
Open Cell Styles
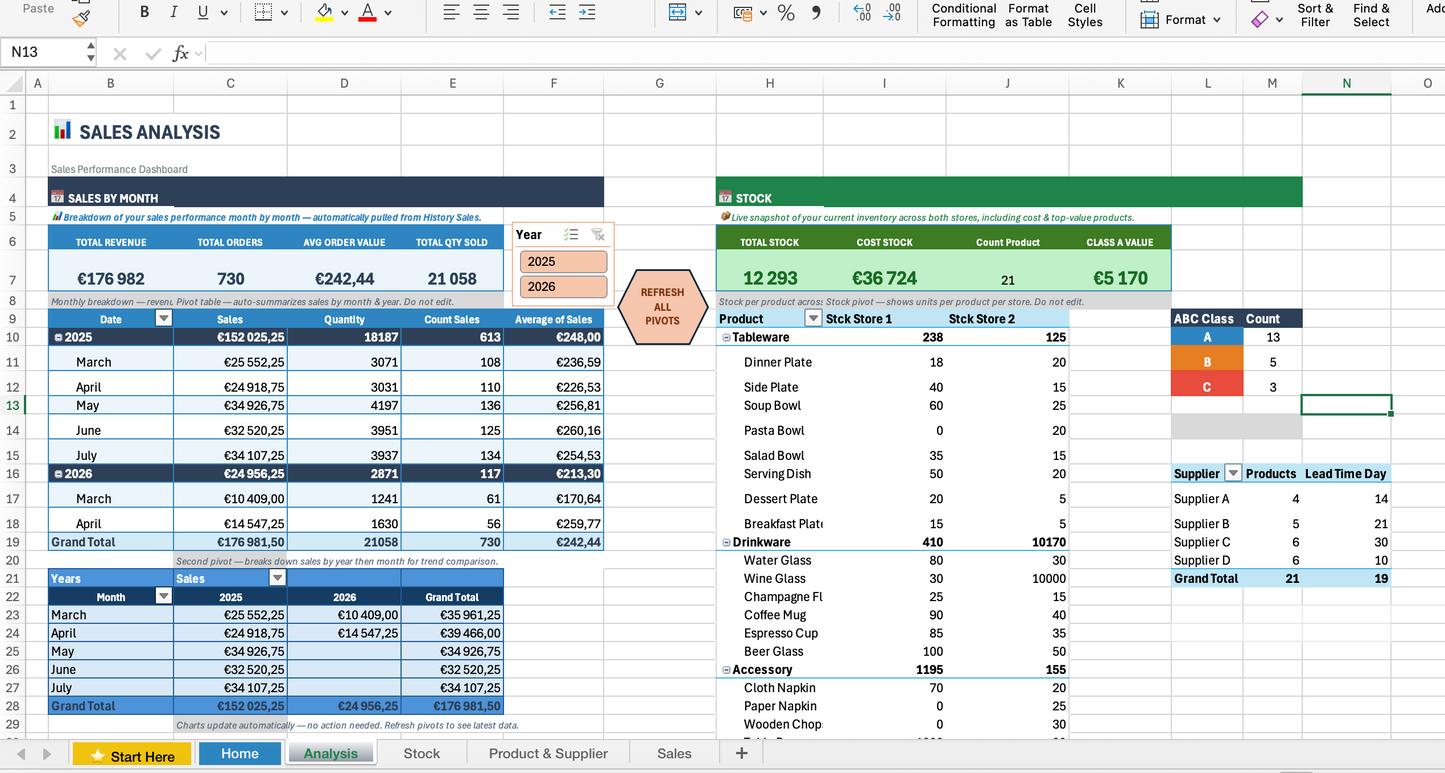pyautogui.click(x=1085, y=15)
